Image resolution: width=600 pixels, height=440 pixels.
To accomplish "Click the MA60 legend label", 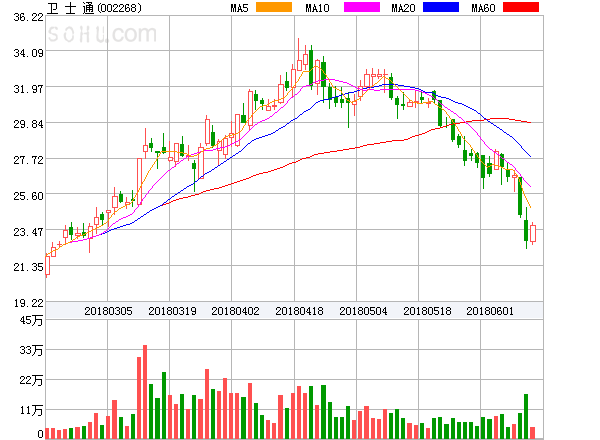I will click(x=483, y=8).
